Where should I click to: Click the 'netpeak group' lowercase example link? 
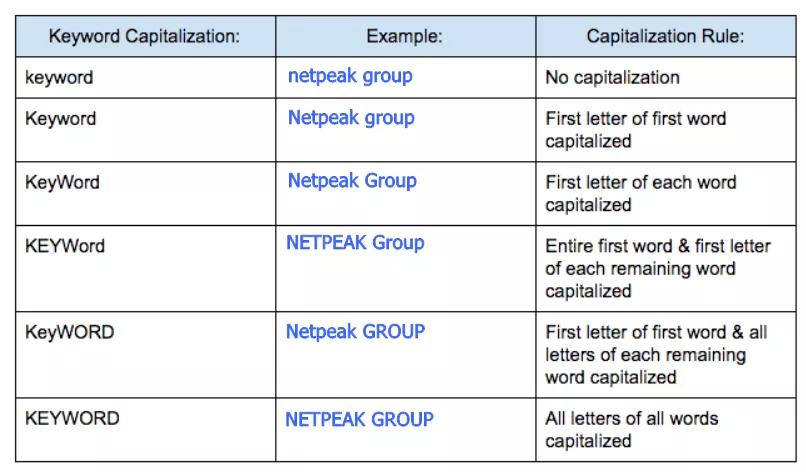(350, 77)
